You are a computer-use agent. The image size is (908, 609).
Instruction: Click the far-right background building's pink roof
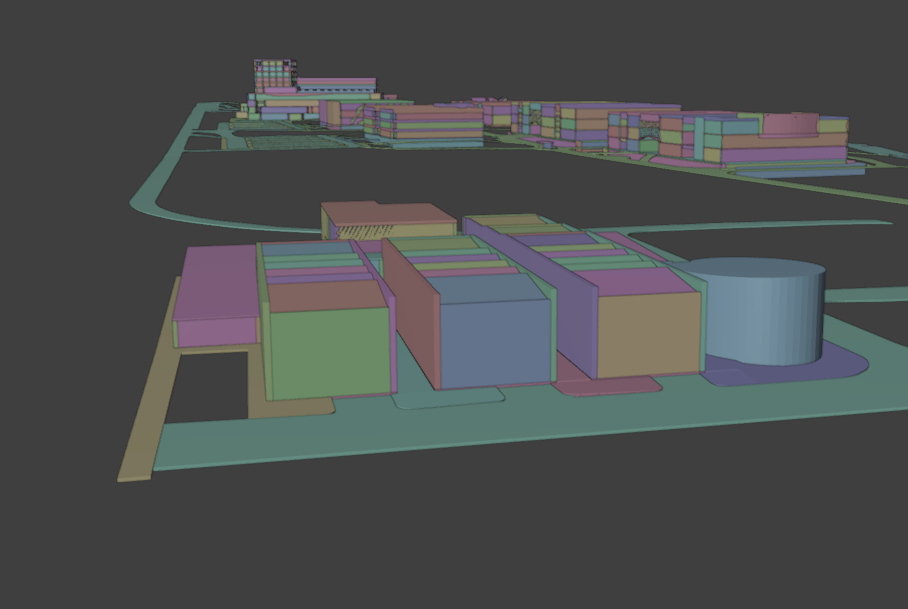[x=790, y=122]
